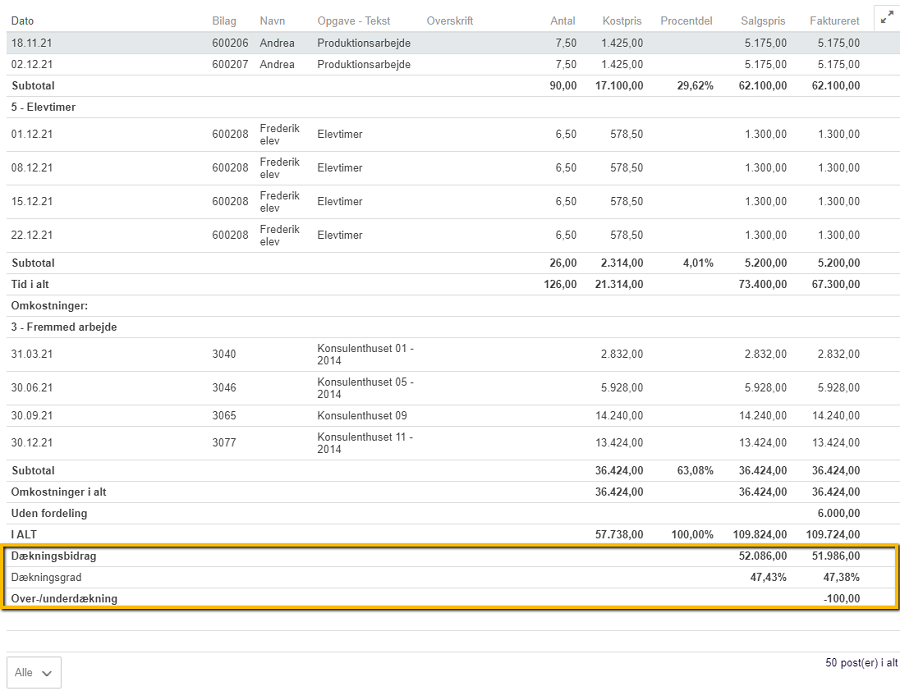
Task: Click the expand to fullscreen icon
Action: [x=886, y=17]
